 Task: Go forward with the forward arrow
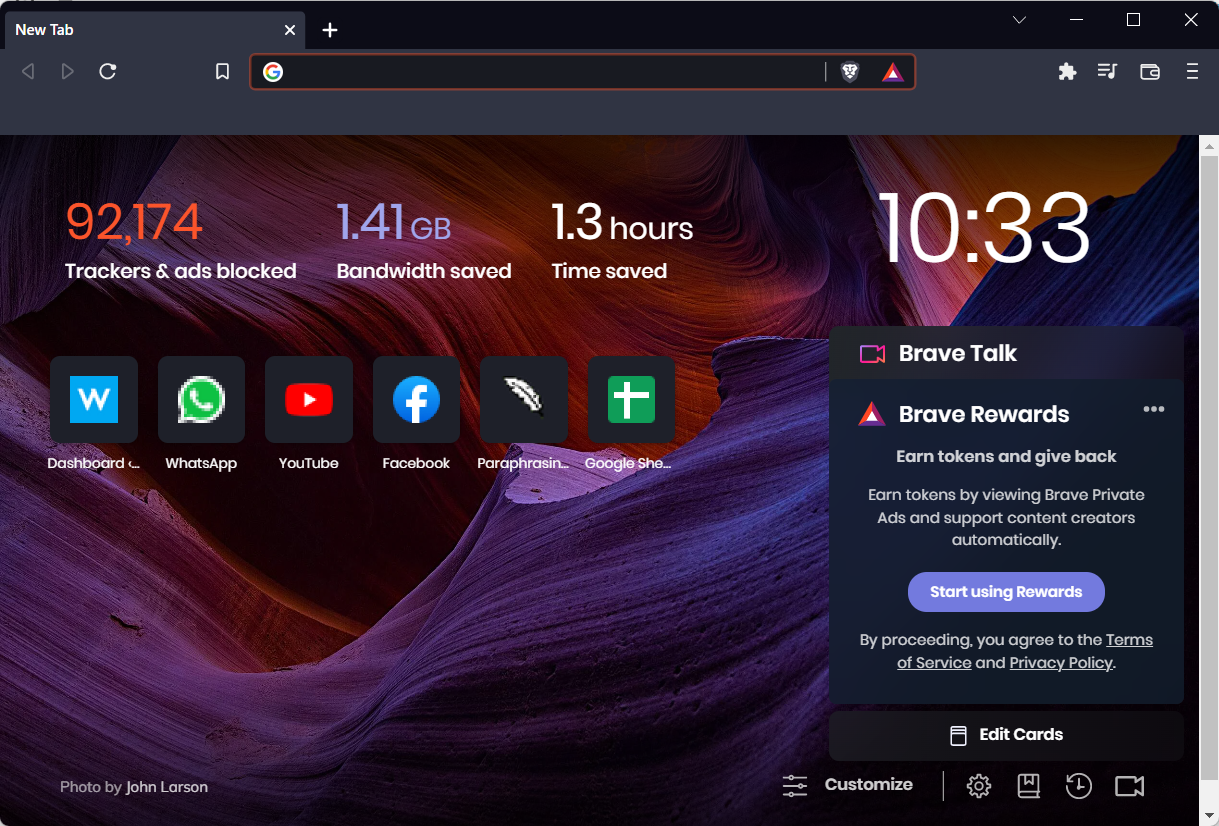[x=67, y=72]
